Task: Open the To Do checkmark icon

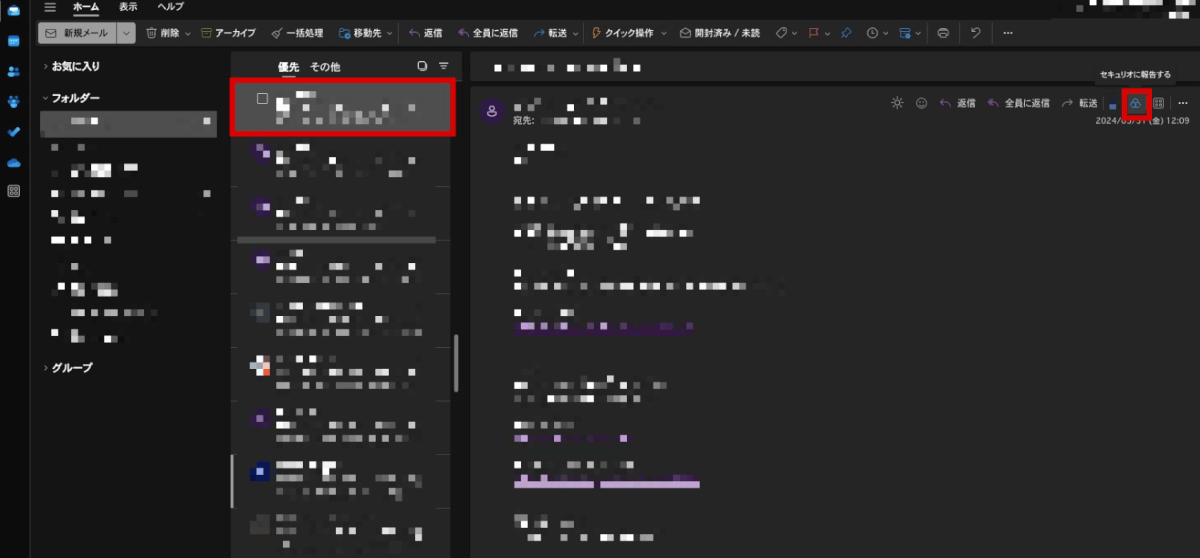Action: click(14, 131)
